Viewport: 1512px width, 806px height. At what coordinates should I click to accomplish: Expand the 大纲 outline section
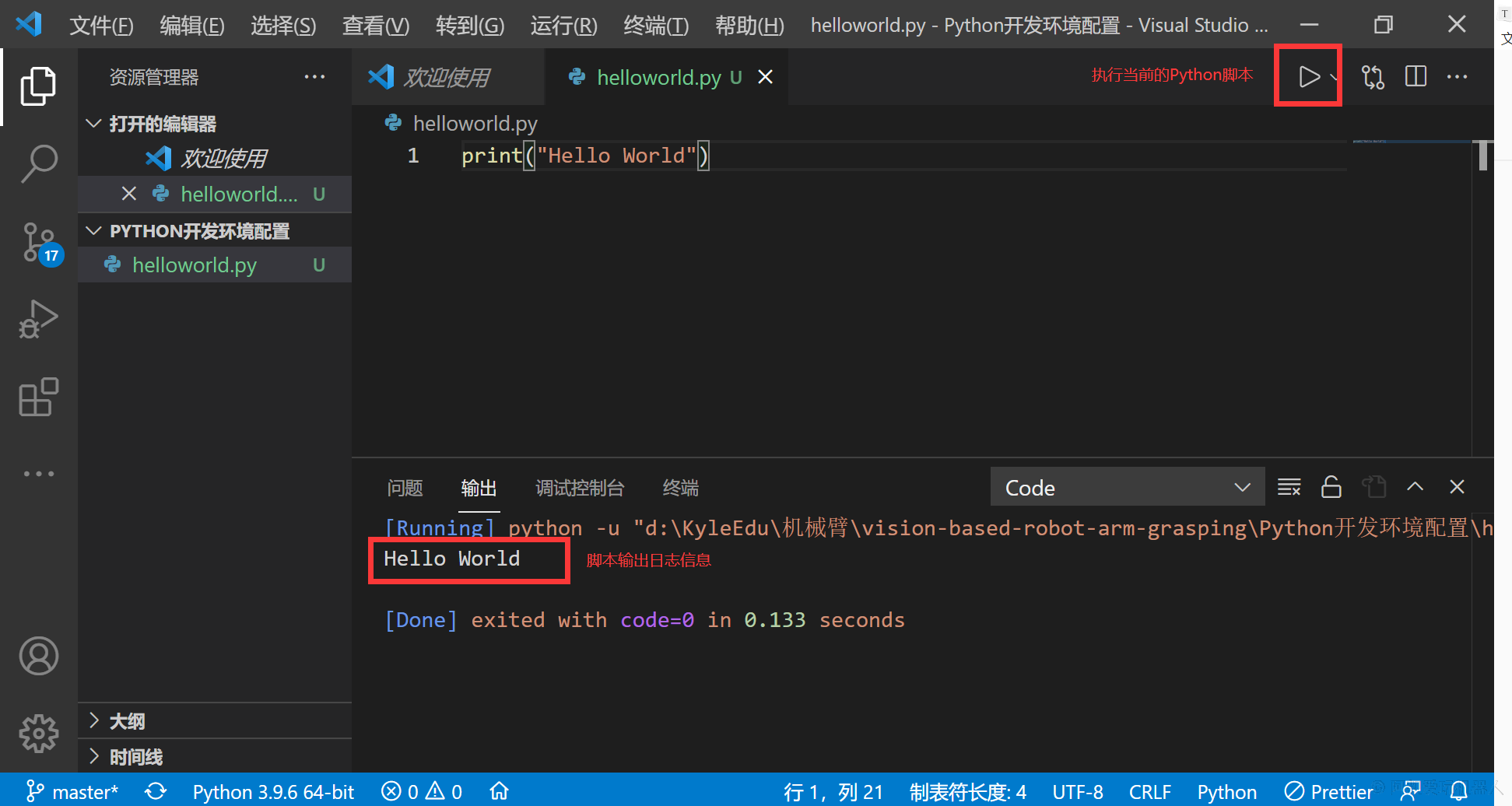pos(127,721)
